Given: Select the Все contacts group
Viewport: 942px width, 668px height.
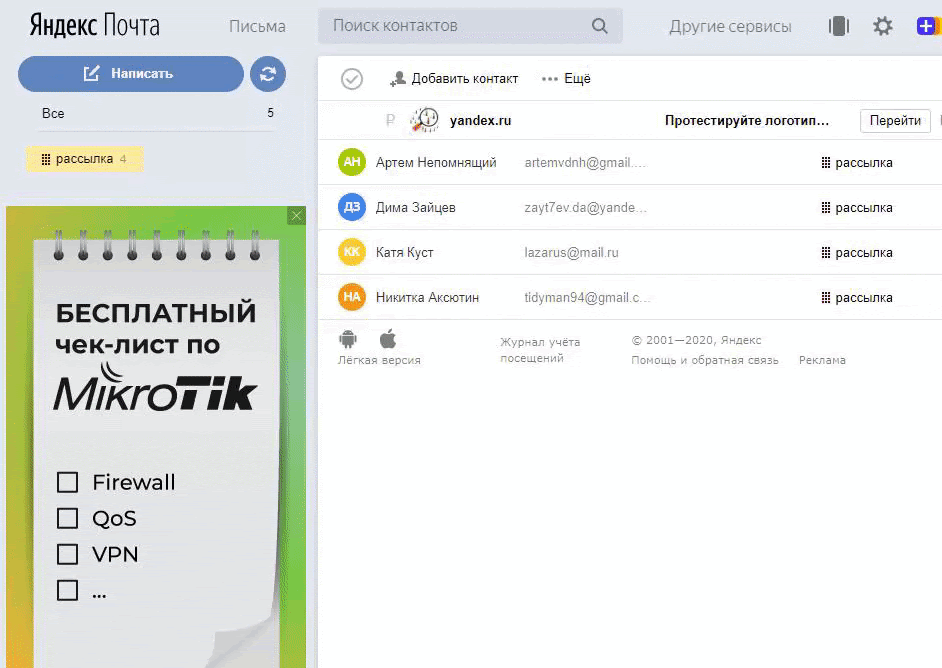Looking at the screenshot, I should [x=157, y=113].
